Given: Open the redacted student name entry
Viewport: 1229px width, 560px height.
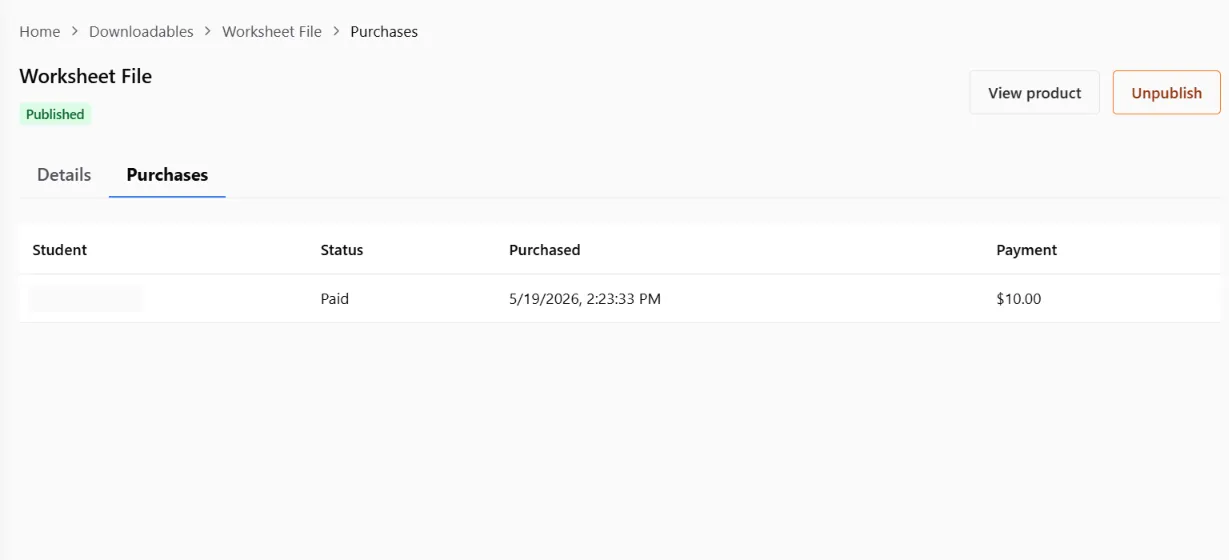Looking at the screenshot, I should click(x=86, y=299).
